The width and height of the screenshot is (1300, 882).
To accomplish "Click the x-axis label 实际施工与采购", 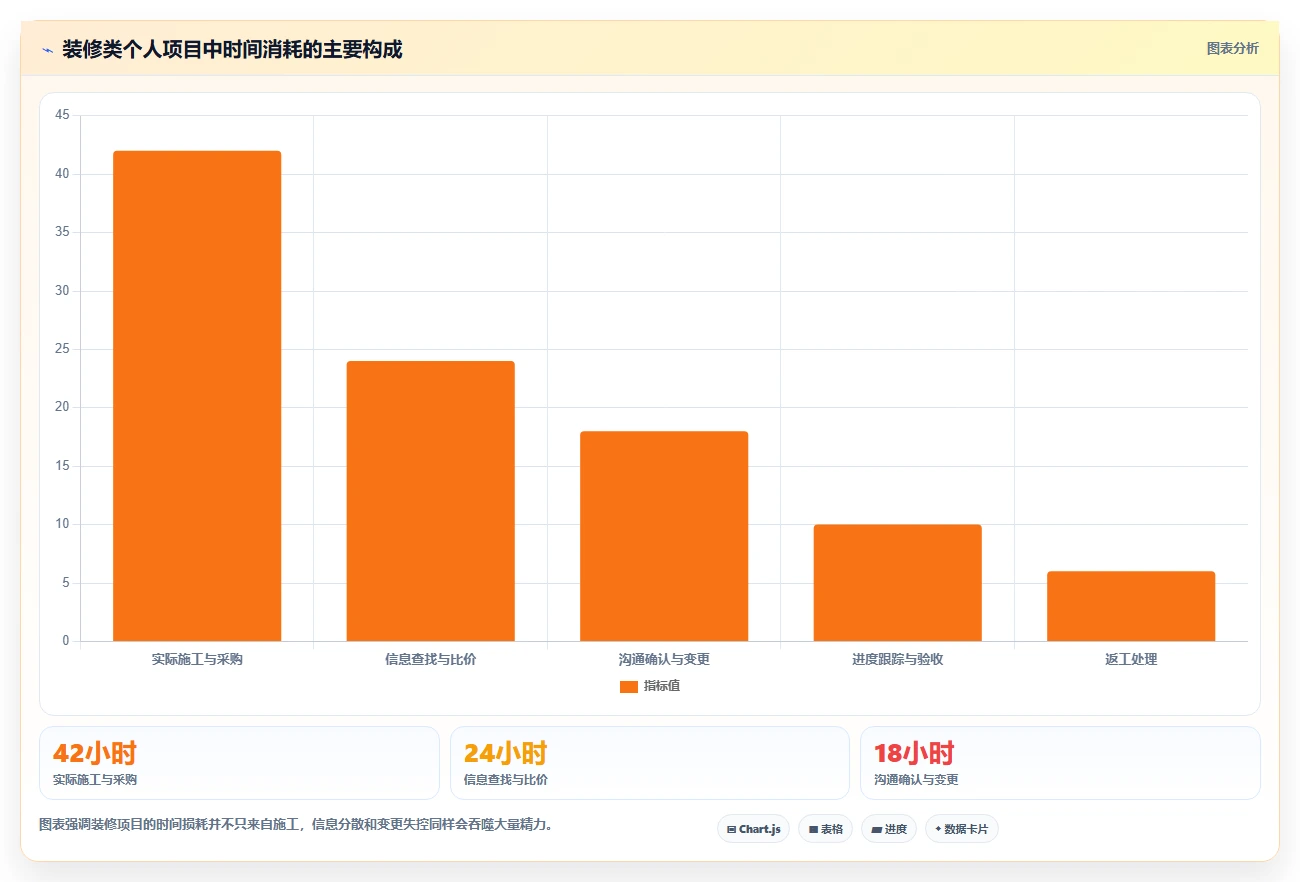I will pyautogui.click(x=197, y=660).
